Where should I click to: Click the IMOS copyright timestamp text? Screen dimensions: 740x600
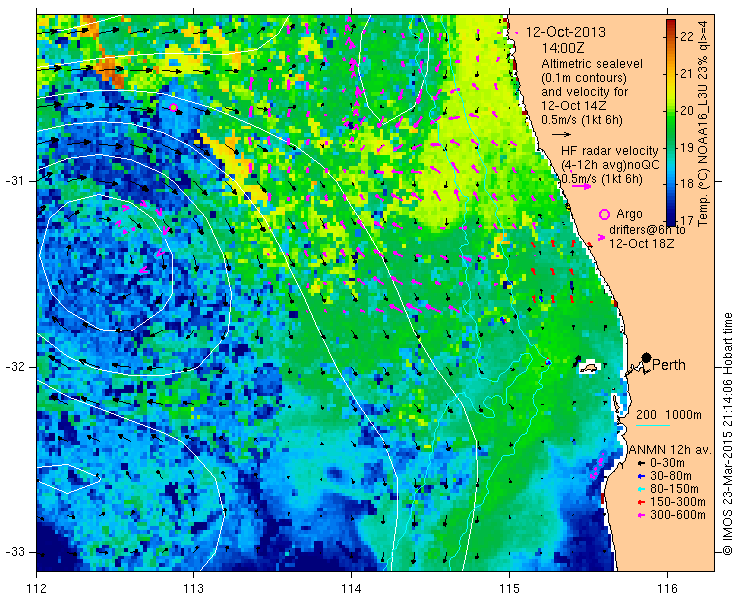728,433
